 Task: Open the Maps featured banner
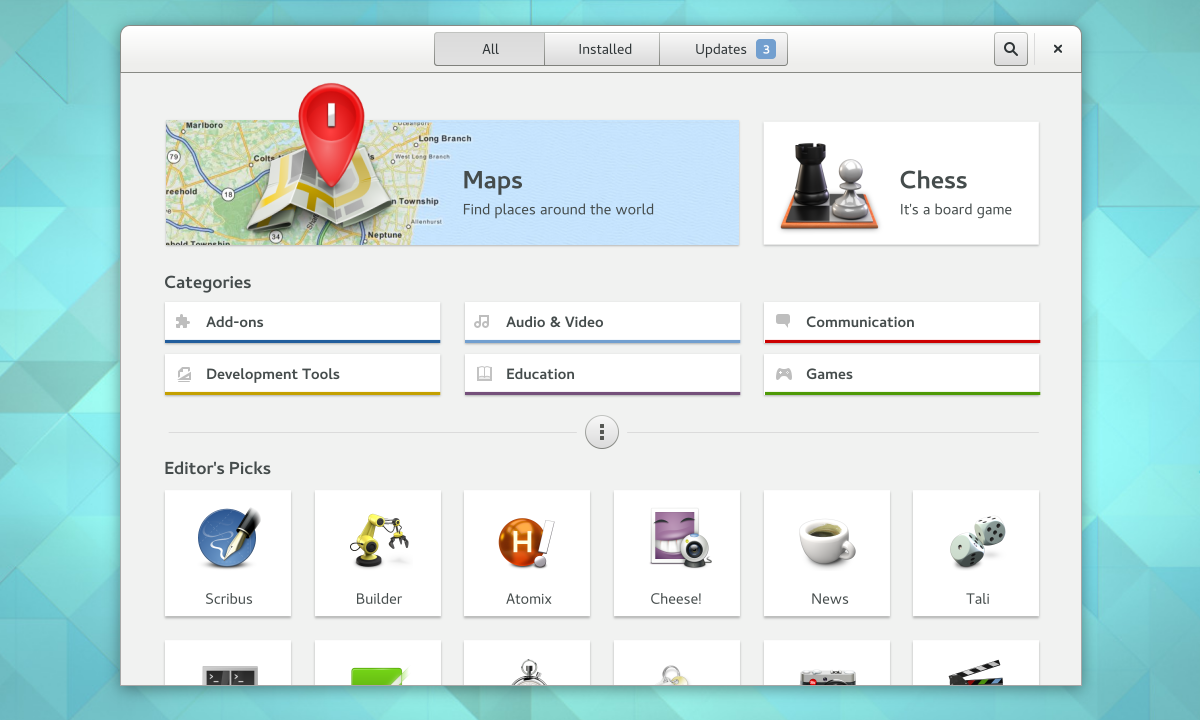click(x=452, y=183)
